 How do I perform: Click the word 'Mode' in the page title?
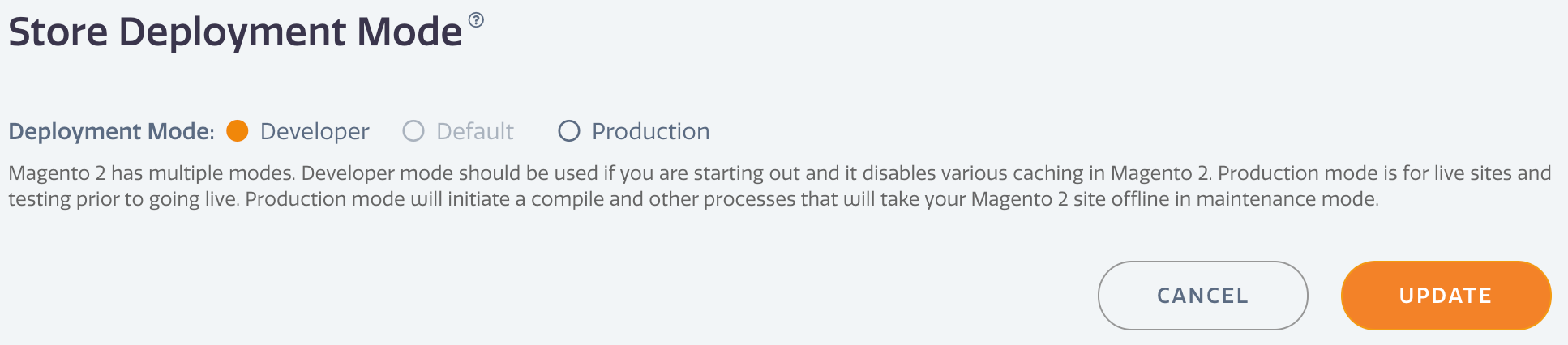[409, 32]
